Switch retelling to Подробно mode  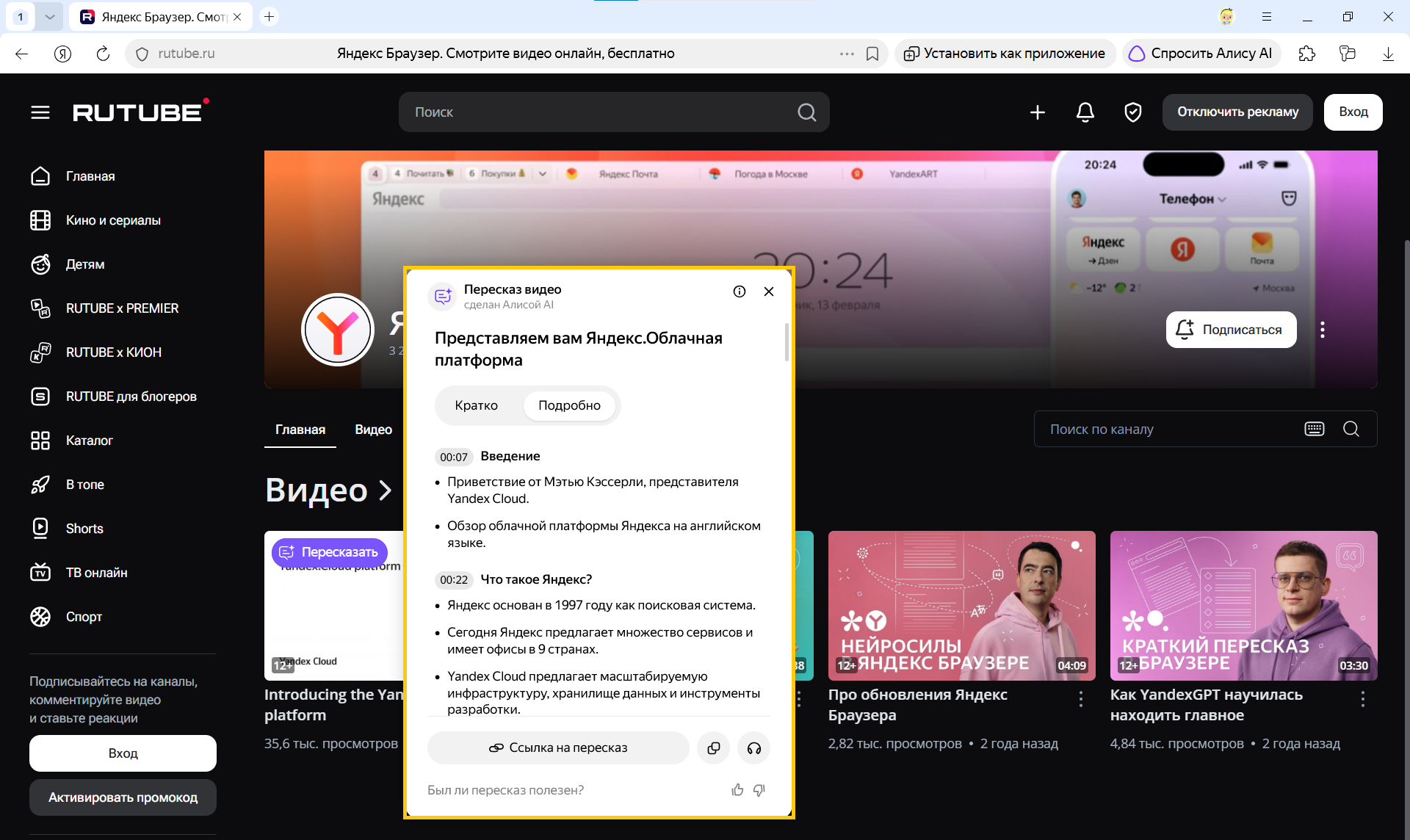[x=569, y=405]
